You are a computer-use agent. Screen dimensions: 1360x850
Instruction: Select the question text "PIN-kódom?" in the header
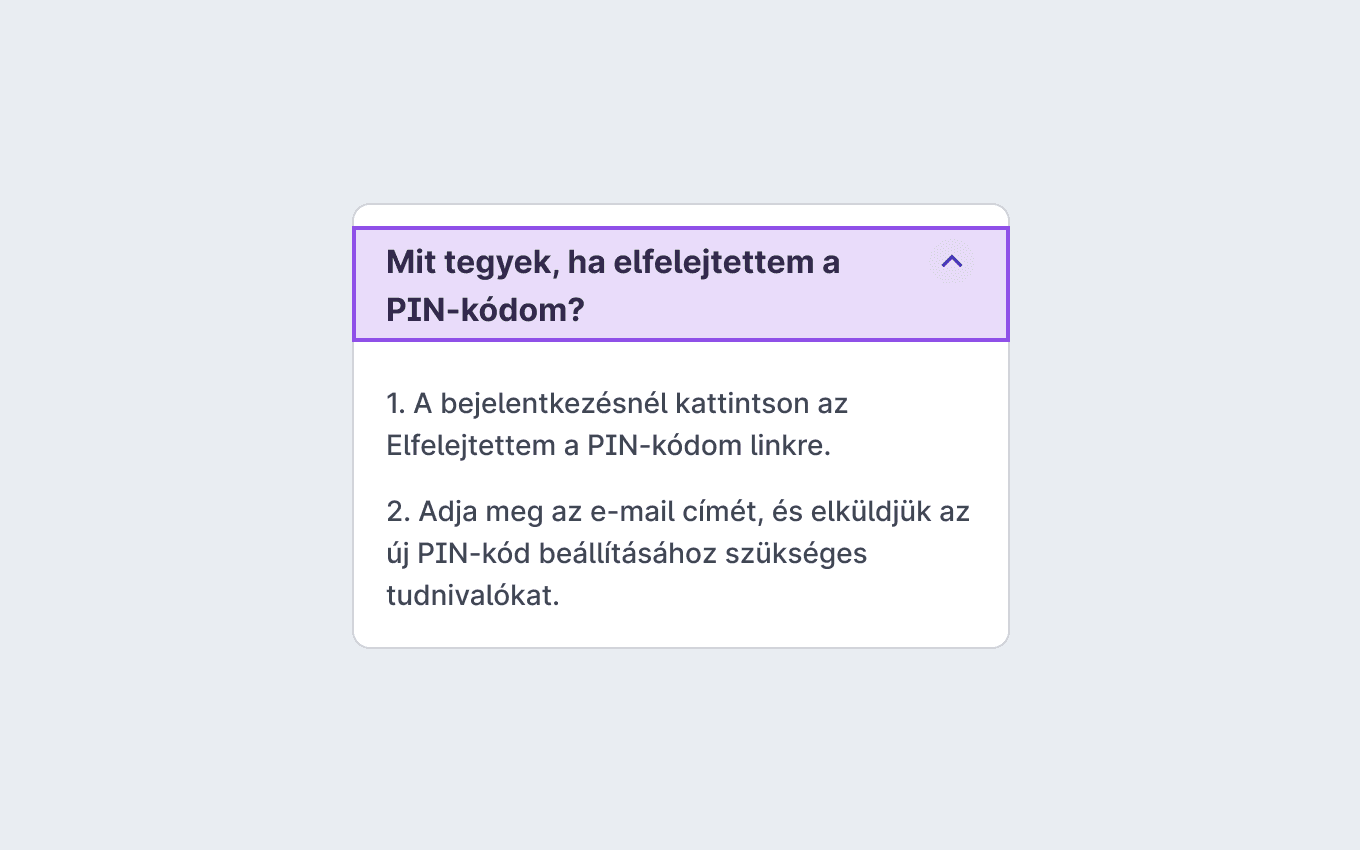point(485,310)
